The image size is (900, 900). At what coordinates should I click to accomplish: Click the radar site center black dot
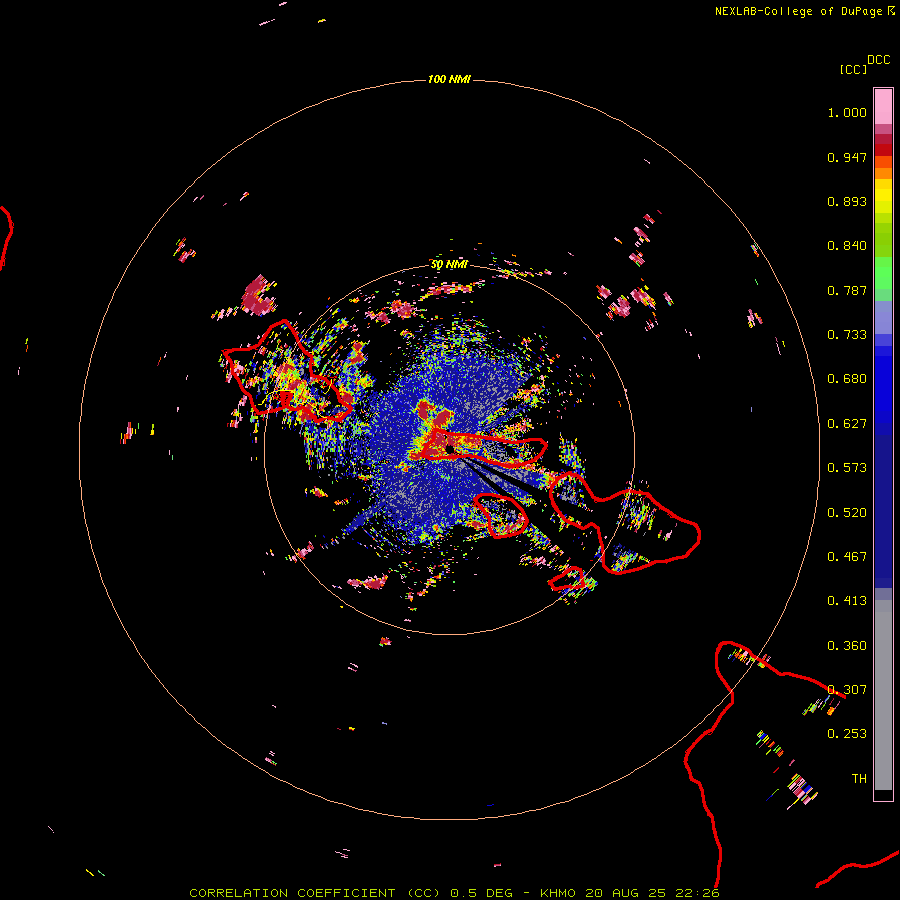(449, 449)
